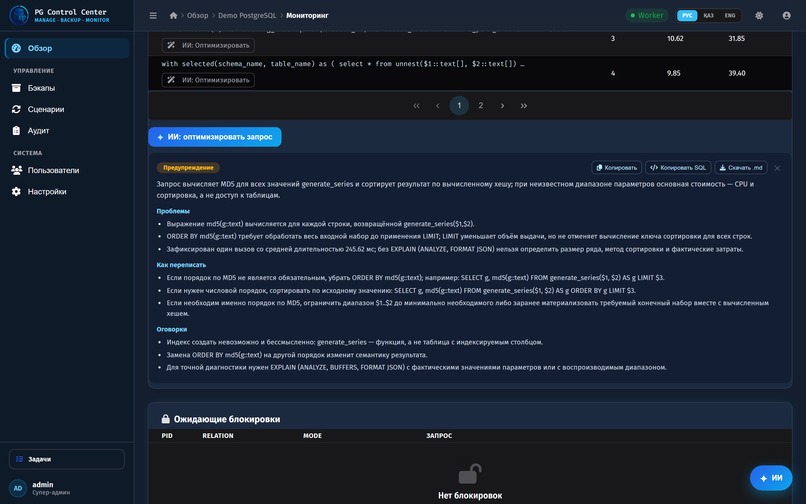This screenshot has height=504, width=806.
Task: Switch language to РУС
Action: click(687, 15)
